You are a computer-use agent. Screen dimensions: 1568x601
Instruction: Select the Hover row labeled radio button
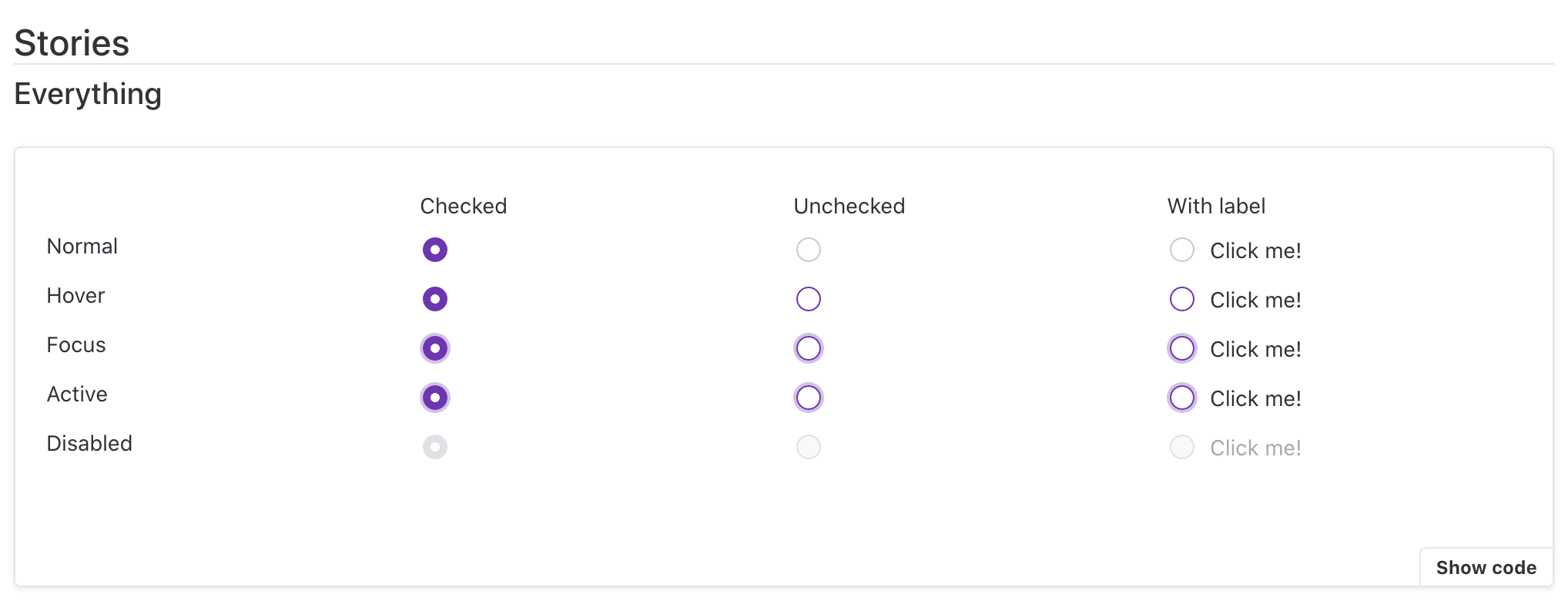(1182, 299)
